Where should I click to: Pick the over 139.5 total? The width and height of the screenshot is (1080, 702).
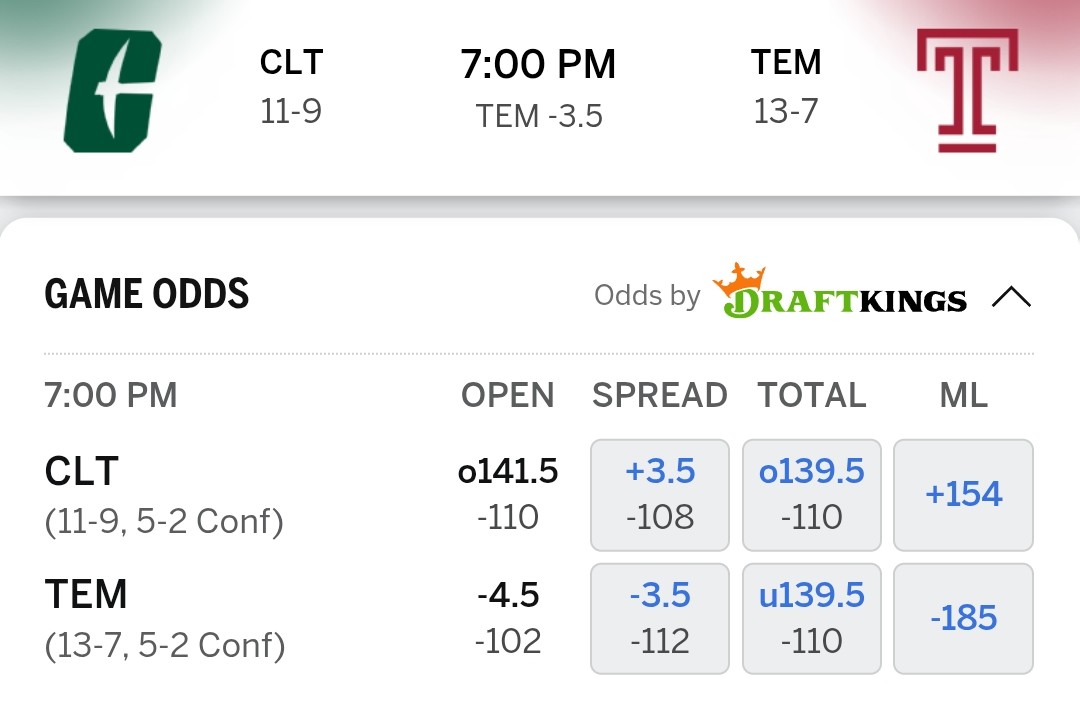(x=812, y=494)
